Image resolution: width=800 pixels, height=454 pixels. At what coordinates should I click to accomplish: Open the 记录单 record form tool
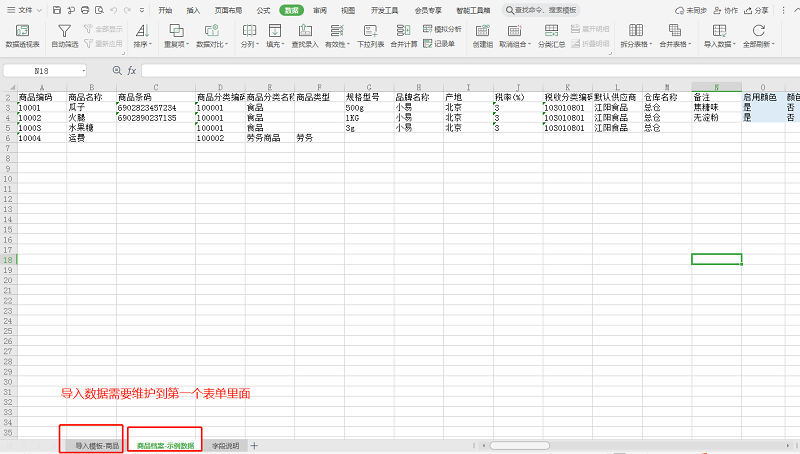coord(439,44)
